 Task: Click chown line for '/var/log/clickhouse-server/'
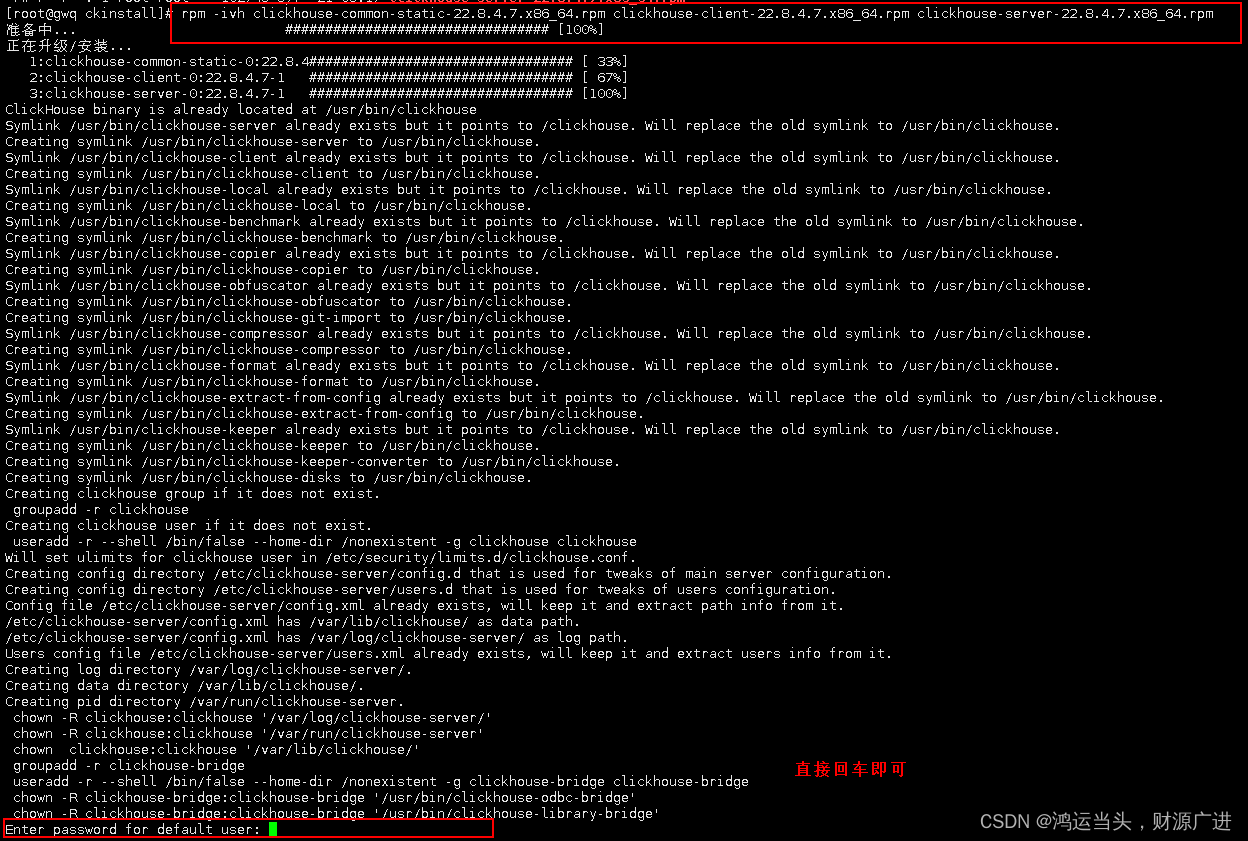coord(253,717)
